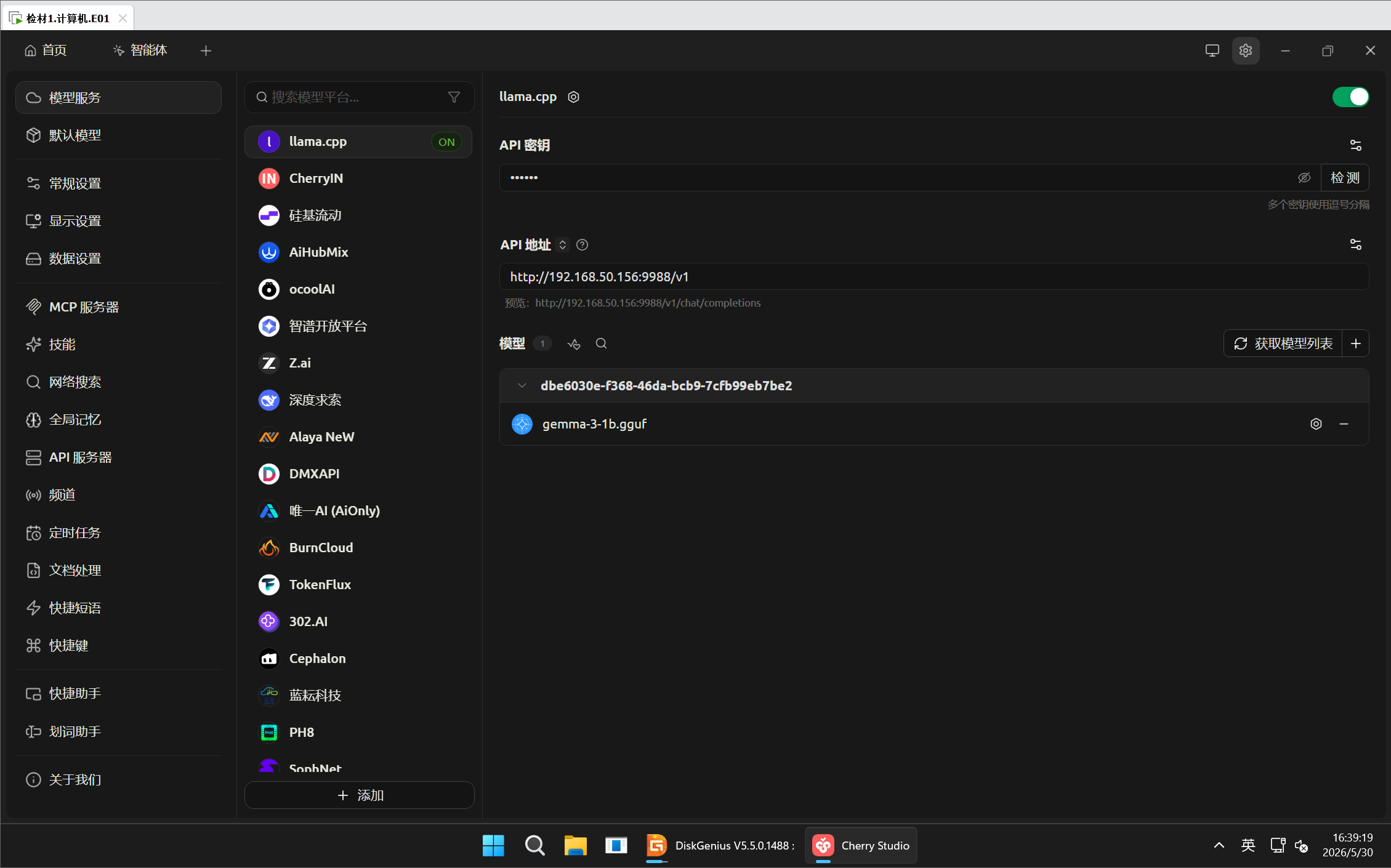Screen dimensions: 1391x868
Task: Add new tab with plus icon
Action: (206, 50)
